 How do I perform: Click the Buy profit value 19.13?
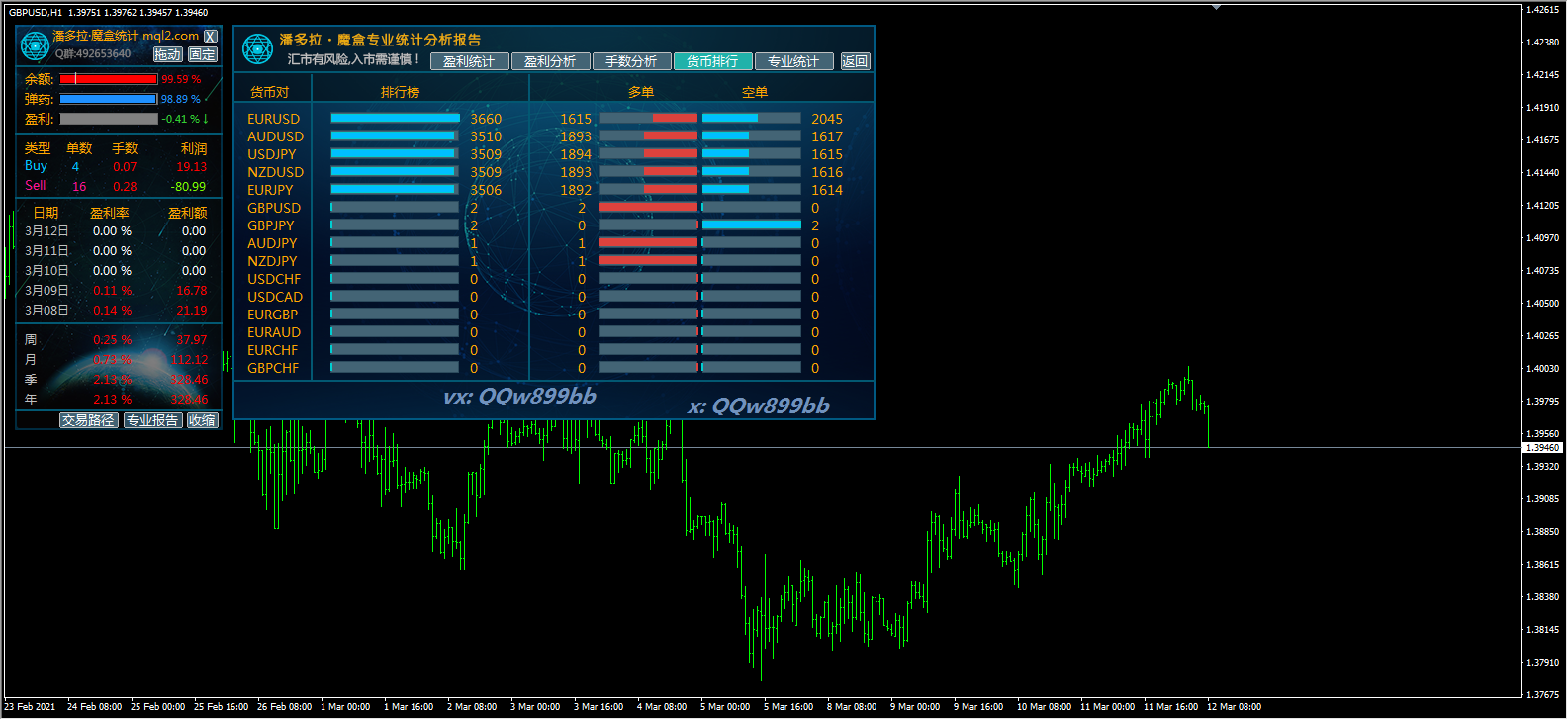(x=192, y=167)
